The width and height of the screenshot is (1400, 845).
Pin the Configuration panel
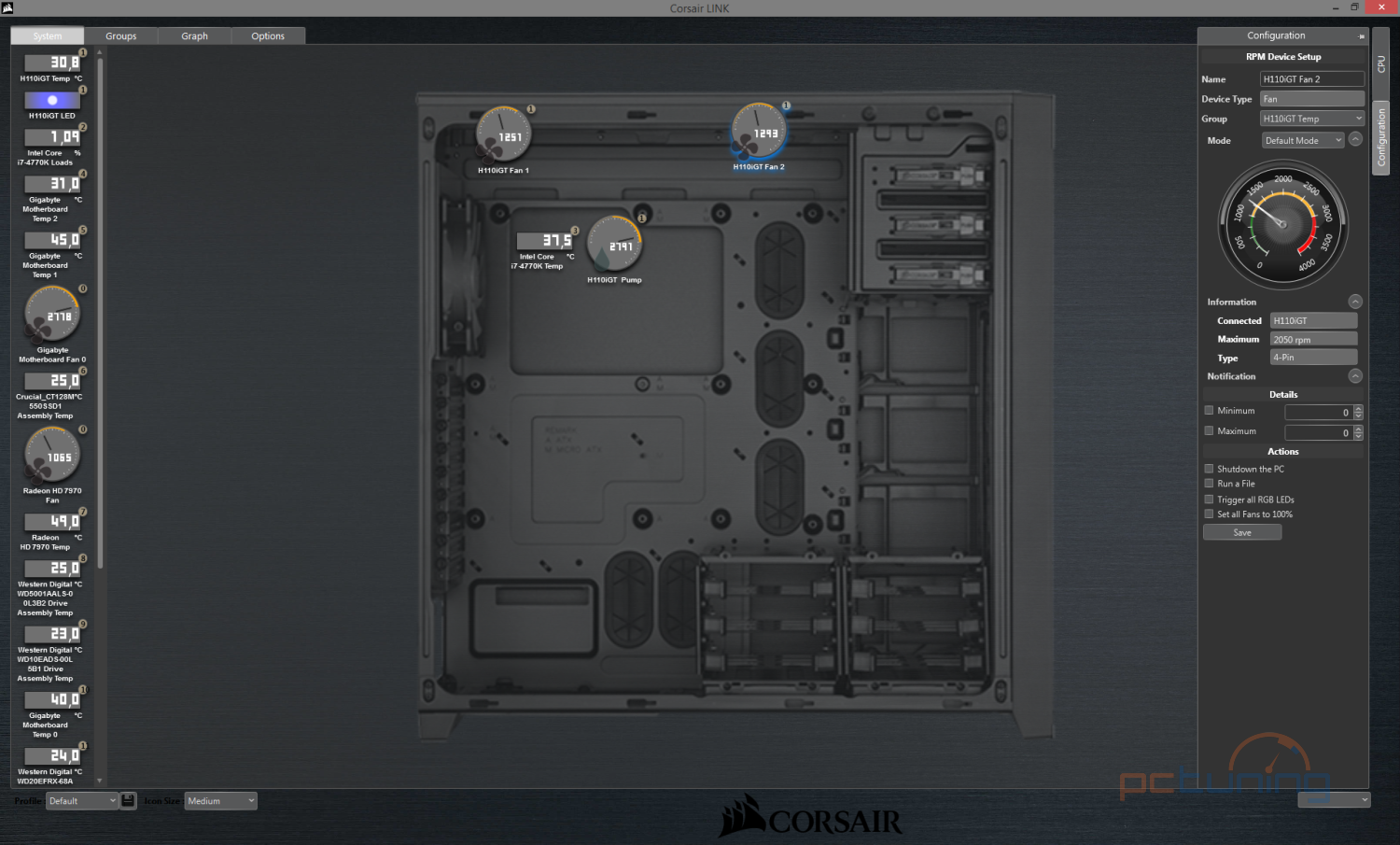click(1361, 36)
